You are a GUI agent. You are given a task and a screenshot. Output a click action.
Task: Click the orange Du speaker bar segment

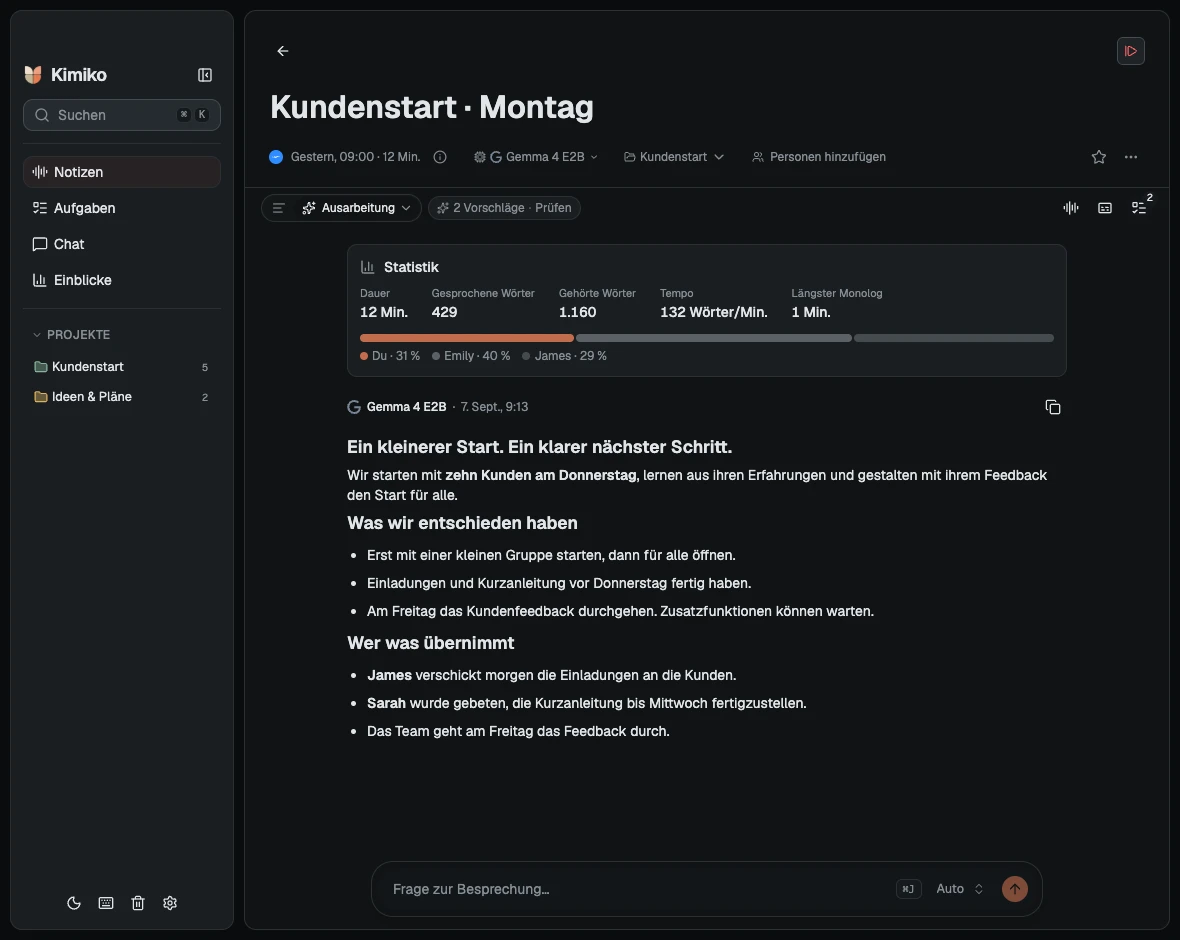click(x=467, y=338)
